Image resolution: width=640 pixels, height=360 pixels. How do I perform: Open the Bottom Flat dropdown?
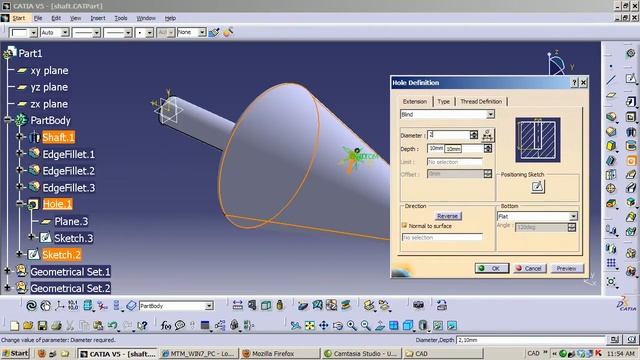(573, 216)
